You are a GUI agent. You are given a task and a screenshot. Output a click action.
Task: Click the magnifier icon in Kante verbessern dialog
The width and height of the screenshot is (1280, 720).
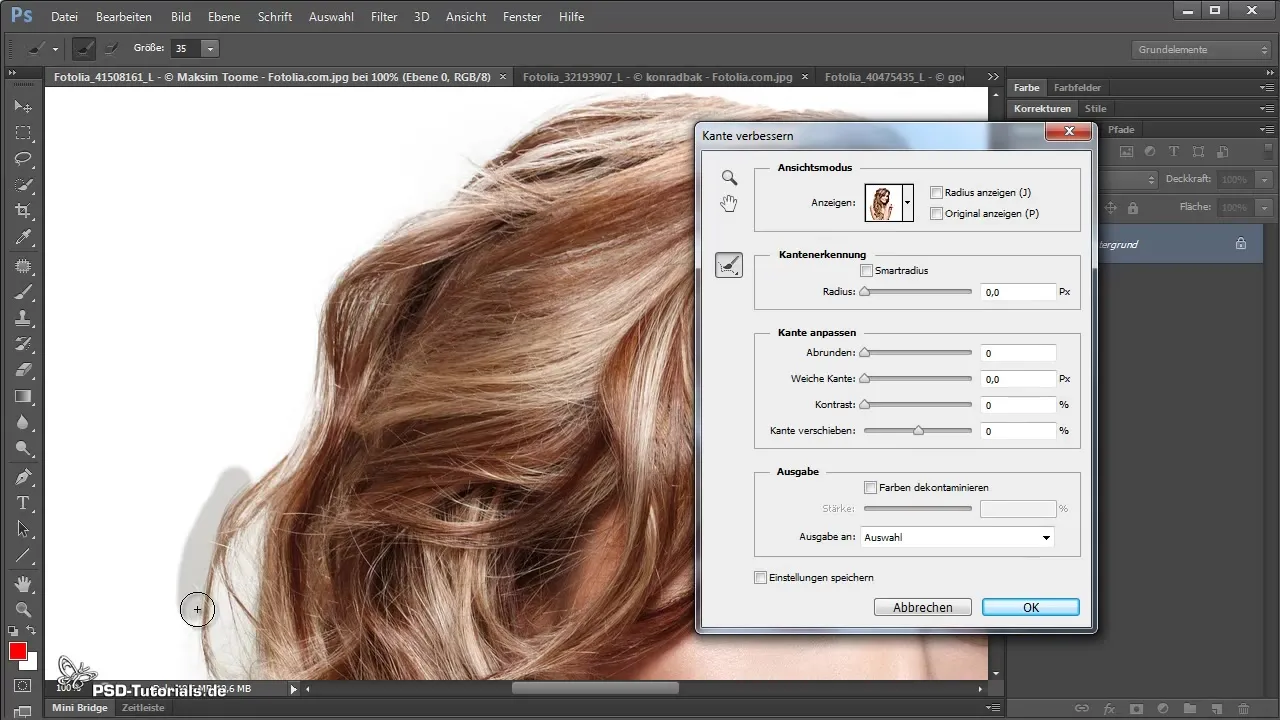730,177
